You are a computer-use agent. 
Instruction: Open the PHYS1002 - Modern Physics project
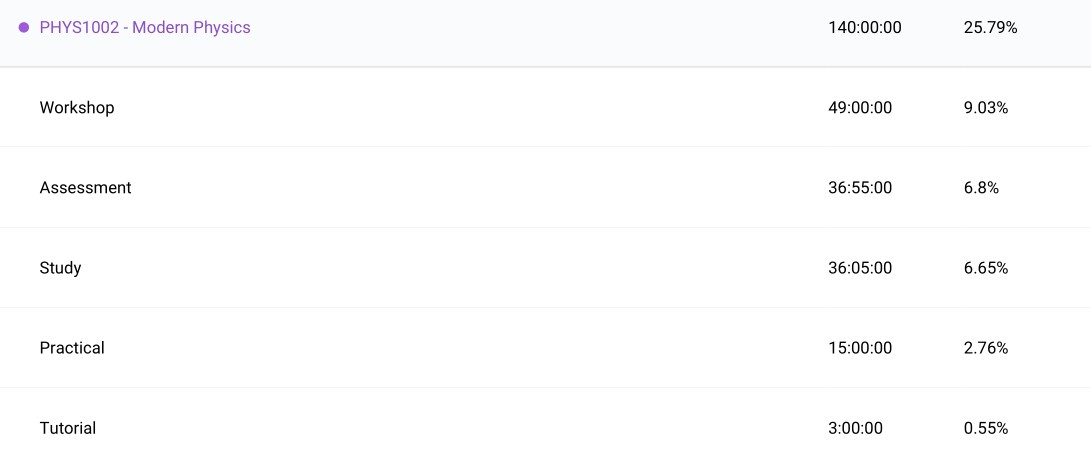(145, 28)
